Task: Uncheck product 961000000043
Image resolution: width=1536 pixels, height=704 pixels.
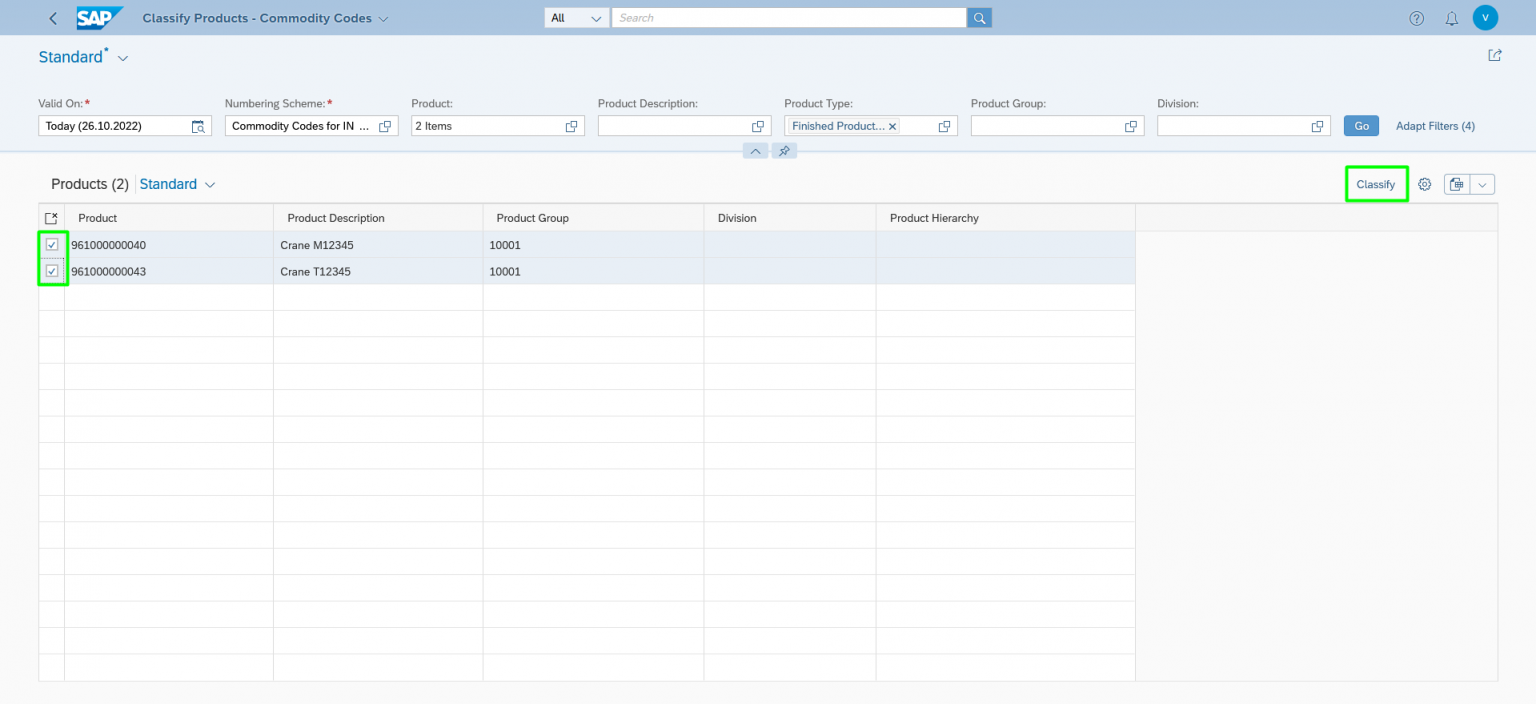Action: point(51,270)
